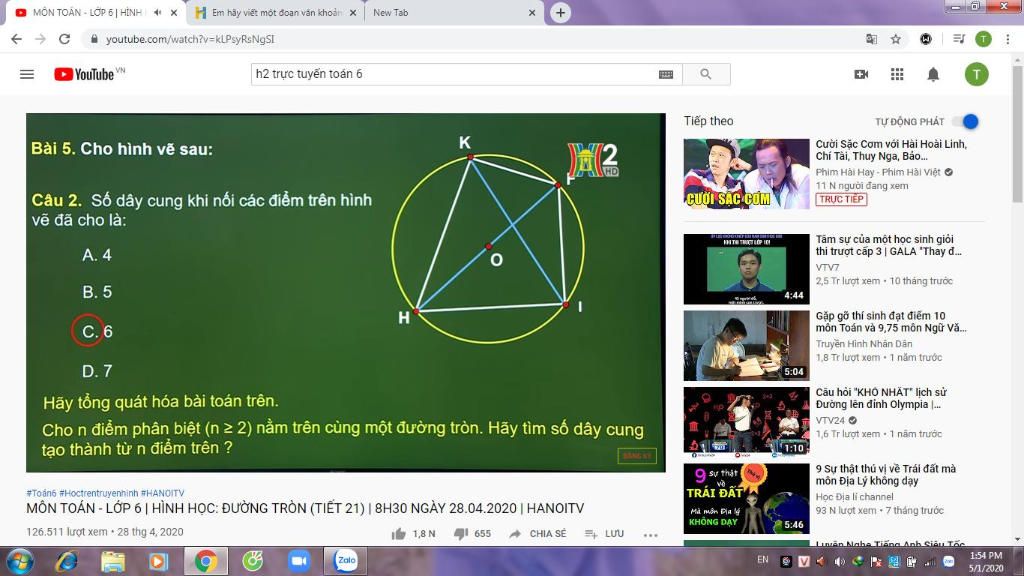Open Internet Explorer from the taskbar

[67, 561]
